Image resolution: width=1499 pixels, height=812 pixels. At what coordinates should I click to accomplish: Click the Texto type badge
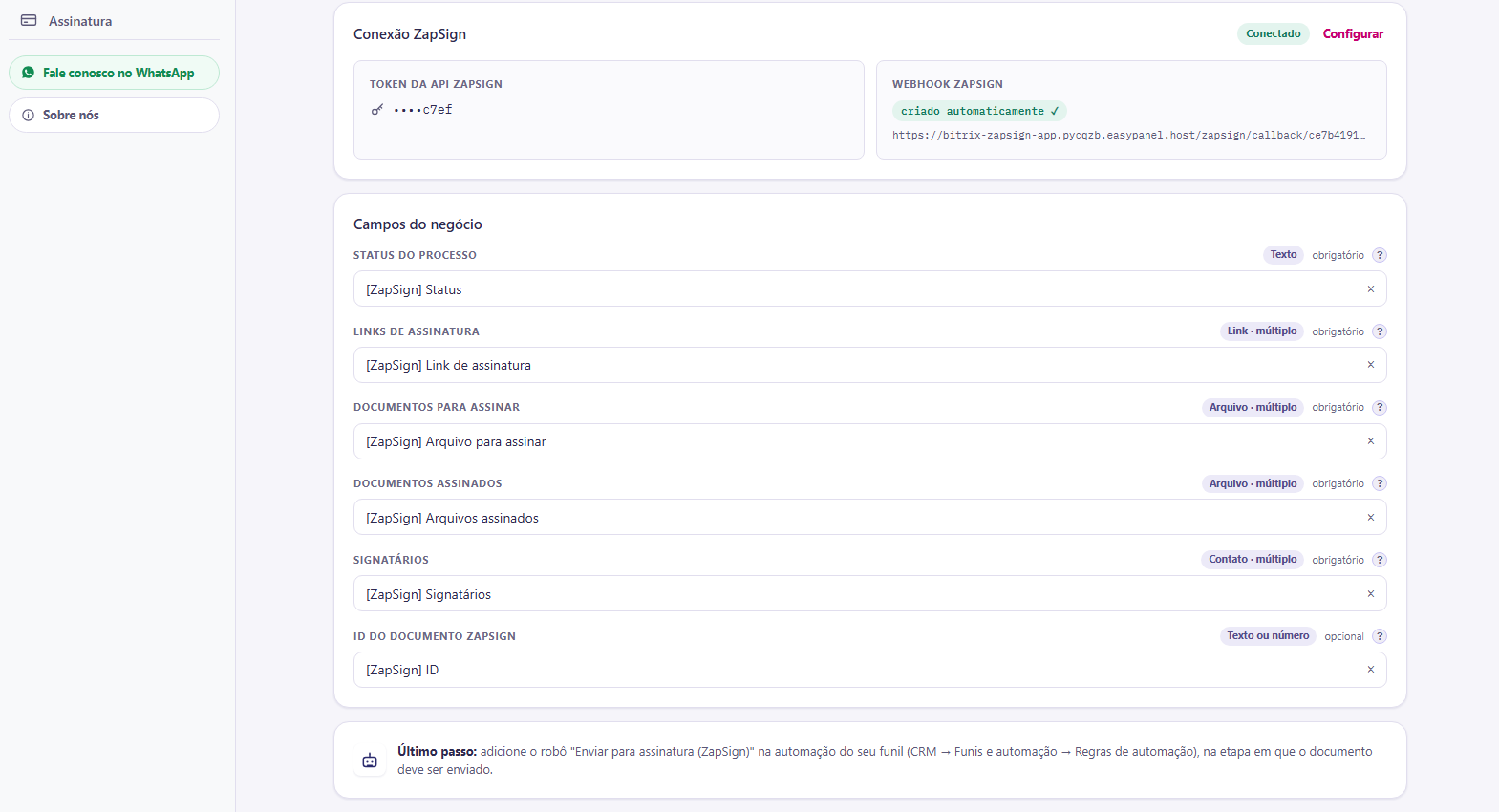coord(1283,255)
